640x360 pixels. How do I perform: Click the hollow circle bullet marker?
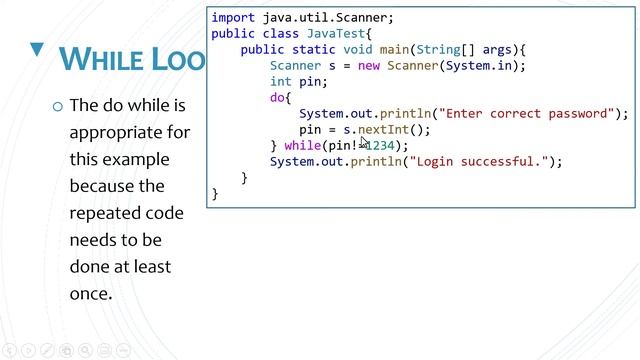[x=58, y=107]
